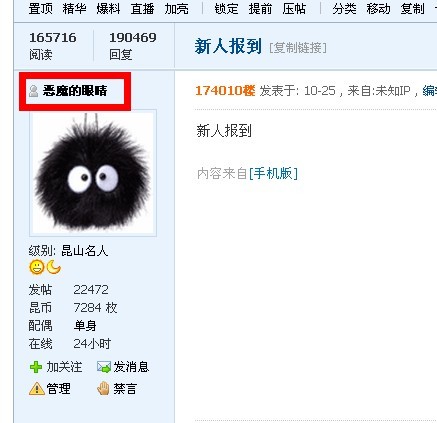This screenshot has width=437, height=423.
Task: Click the [复制链接] link beside title
Action: (298, 48)
